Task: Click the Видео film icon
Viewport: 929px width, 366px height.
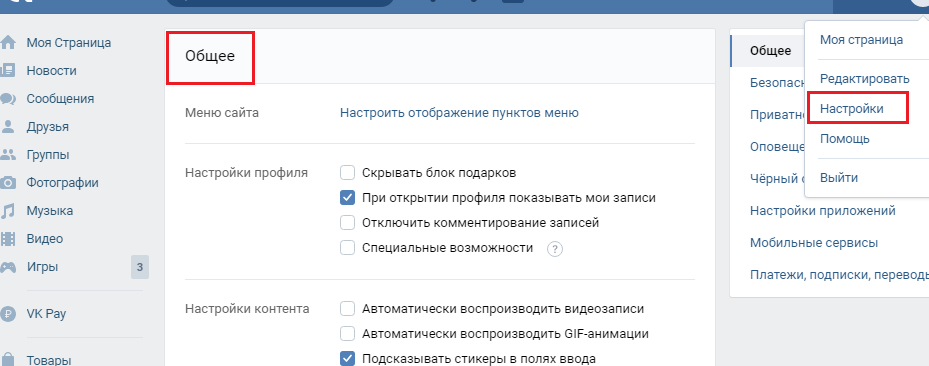Action: [7, 239]
